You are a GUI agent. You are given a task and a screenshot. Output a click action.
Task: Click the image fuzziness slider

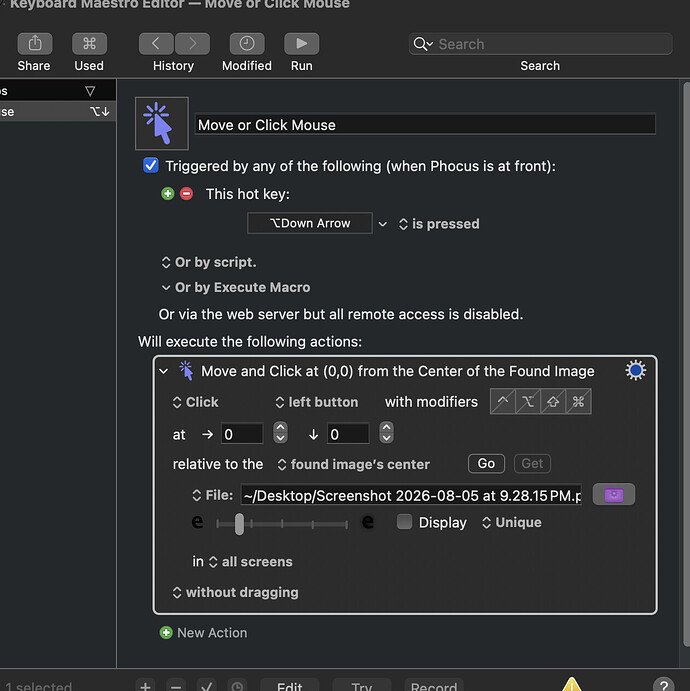coord(282,524)
